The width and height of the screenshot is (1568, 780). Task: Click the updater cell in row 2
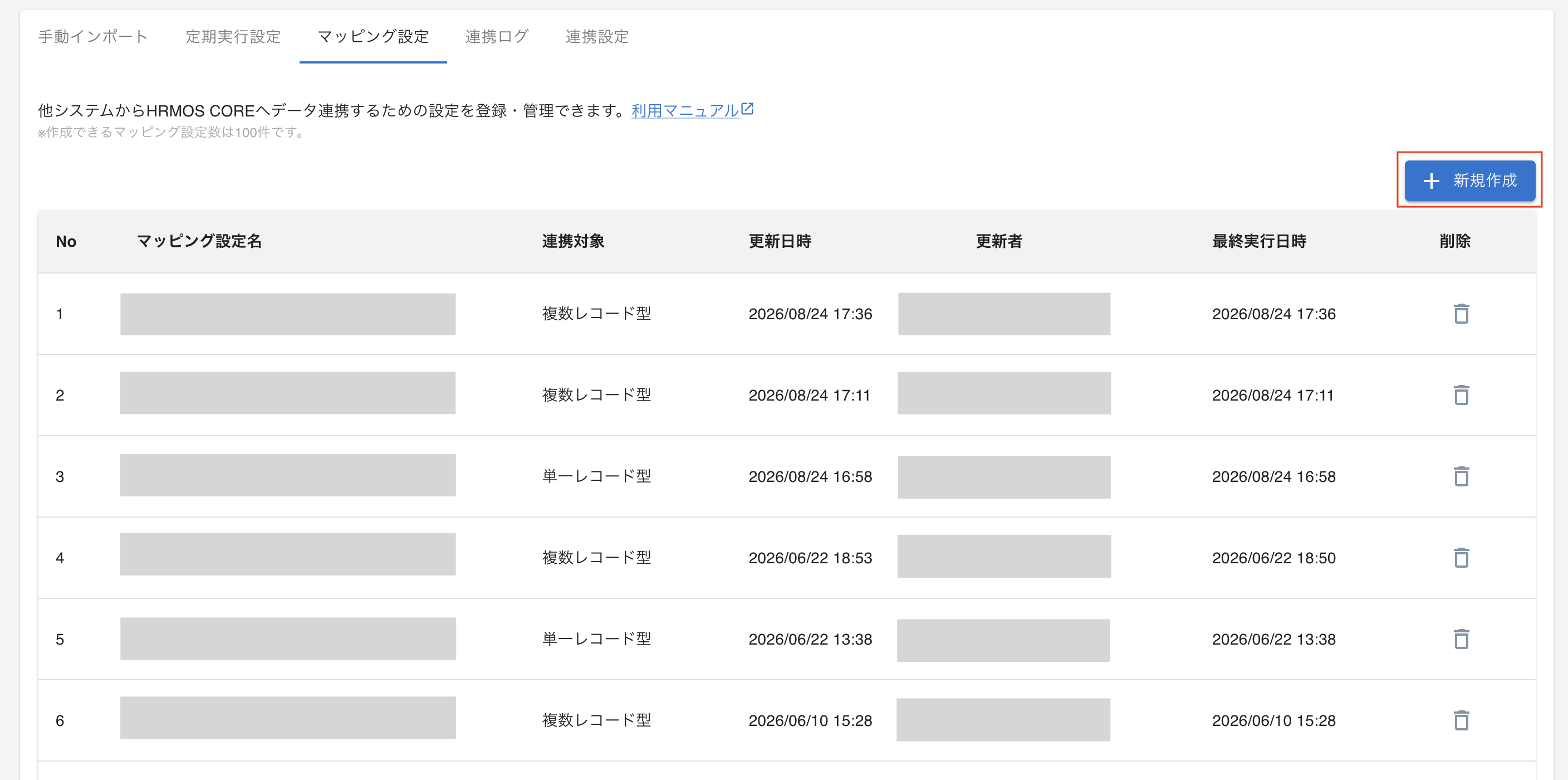pos(1004,393)
